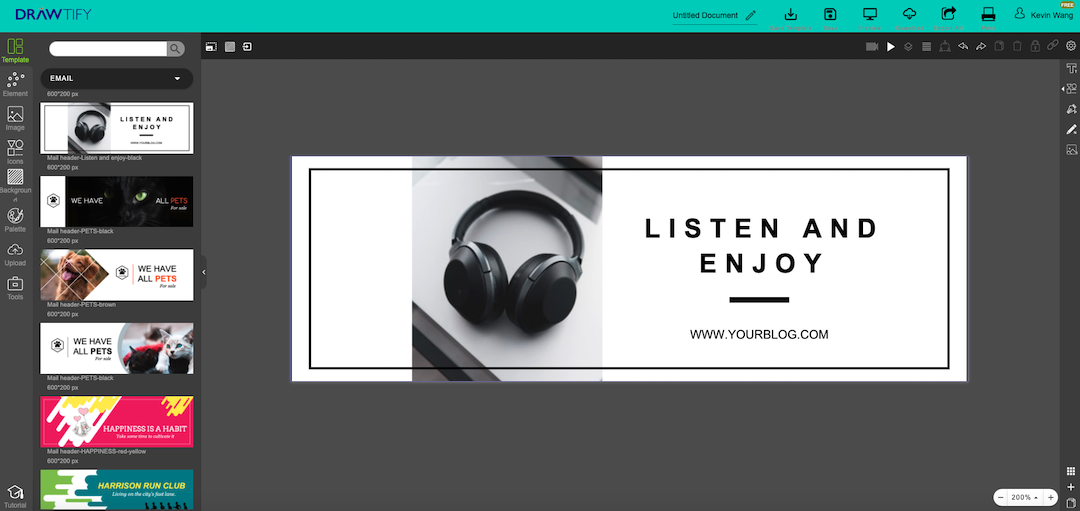Select the black divider bar on canvas
Viewport: 1080px width, 511px height.
click(759, 300)
